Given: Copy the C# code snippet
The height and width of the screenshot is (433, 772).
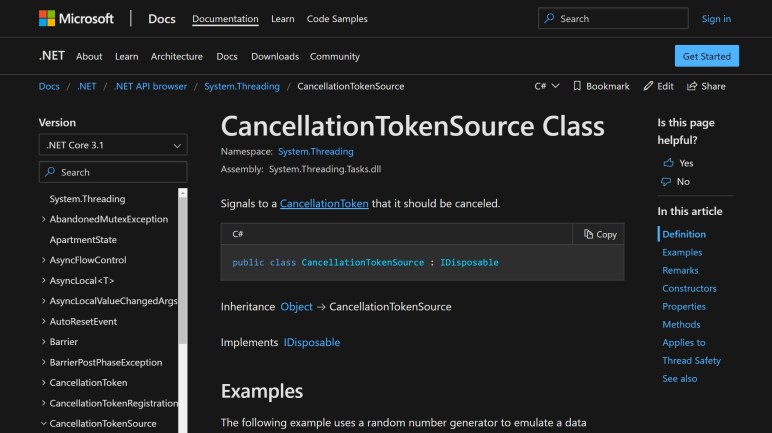Looking at the screenshot, I should [x=599, y=234].
